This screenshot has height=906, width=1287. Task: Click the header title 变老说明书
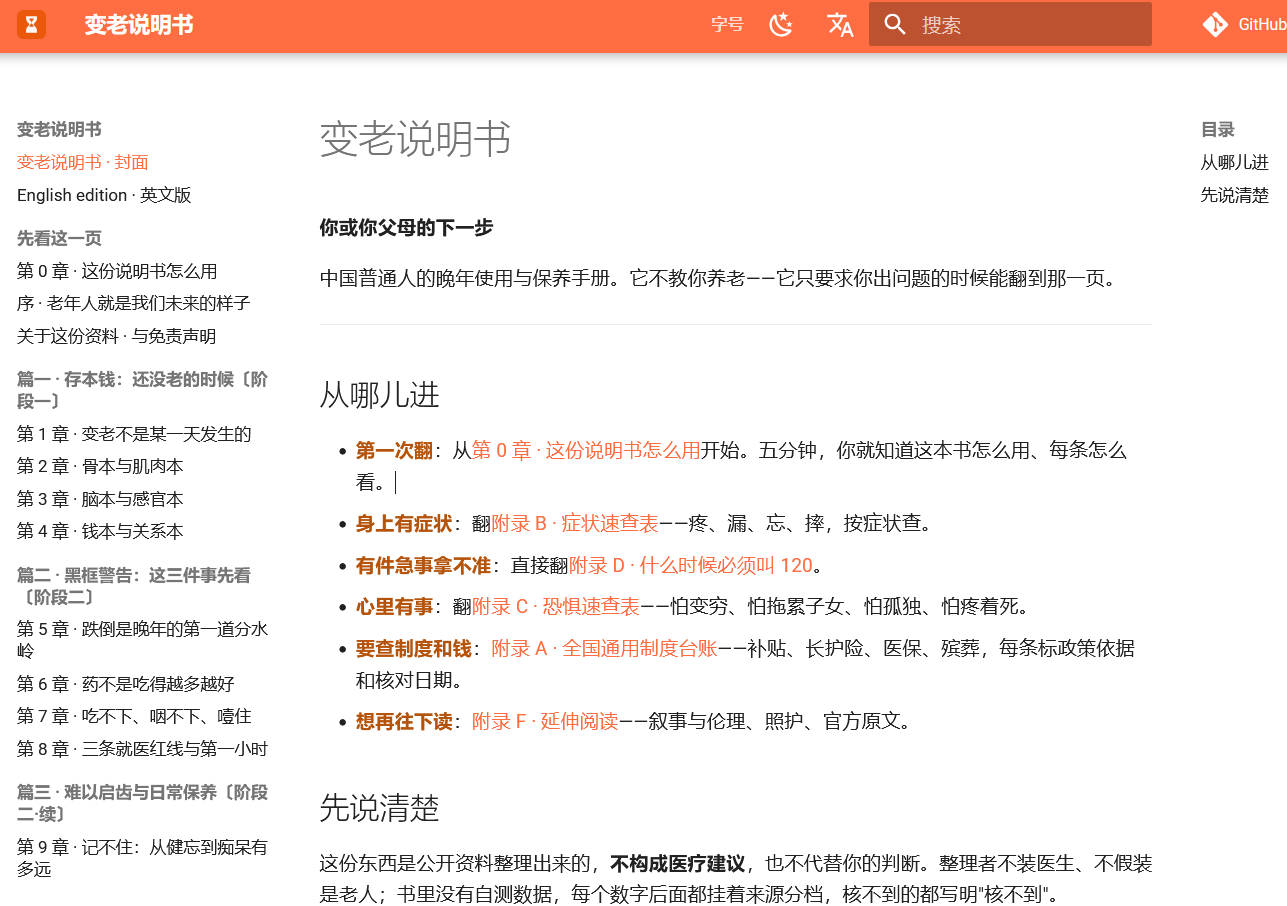(139, 25)
